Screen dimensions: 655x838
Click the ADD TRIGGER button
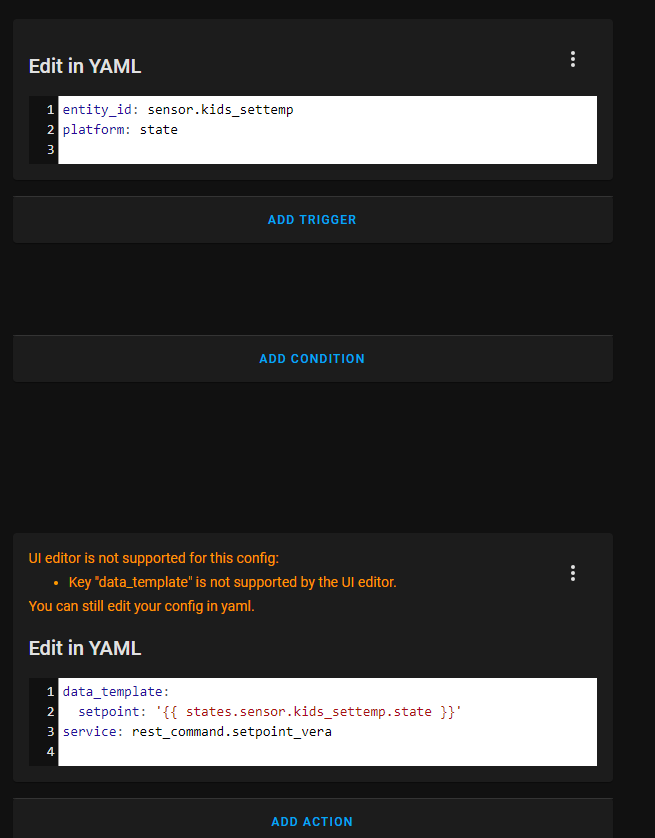[x=312, y=220]
